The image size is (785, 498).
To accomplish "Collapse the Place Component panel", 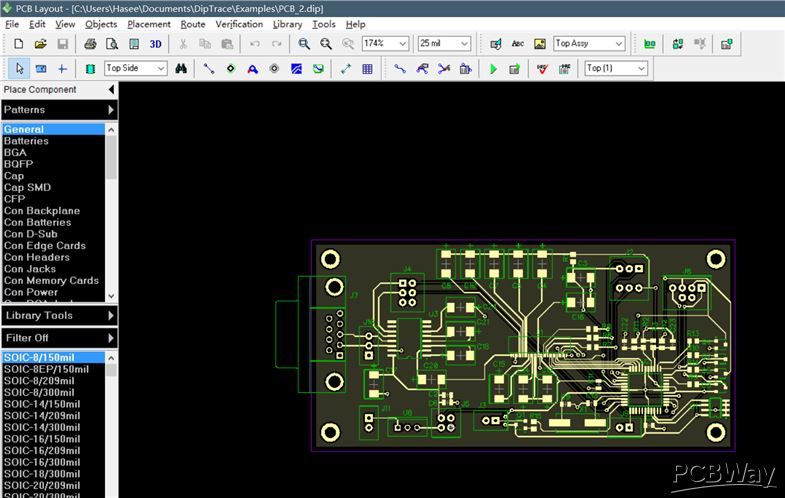I will pos(111,90).
